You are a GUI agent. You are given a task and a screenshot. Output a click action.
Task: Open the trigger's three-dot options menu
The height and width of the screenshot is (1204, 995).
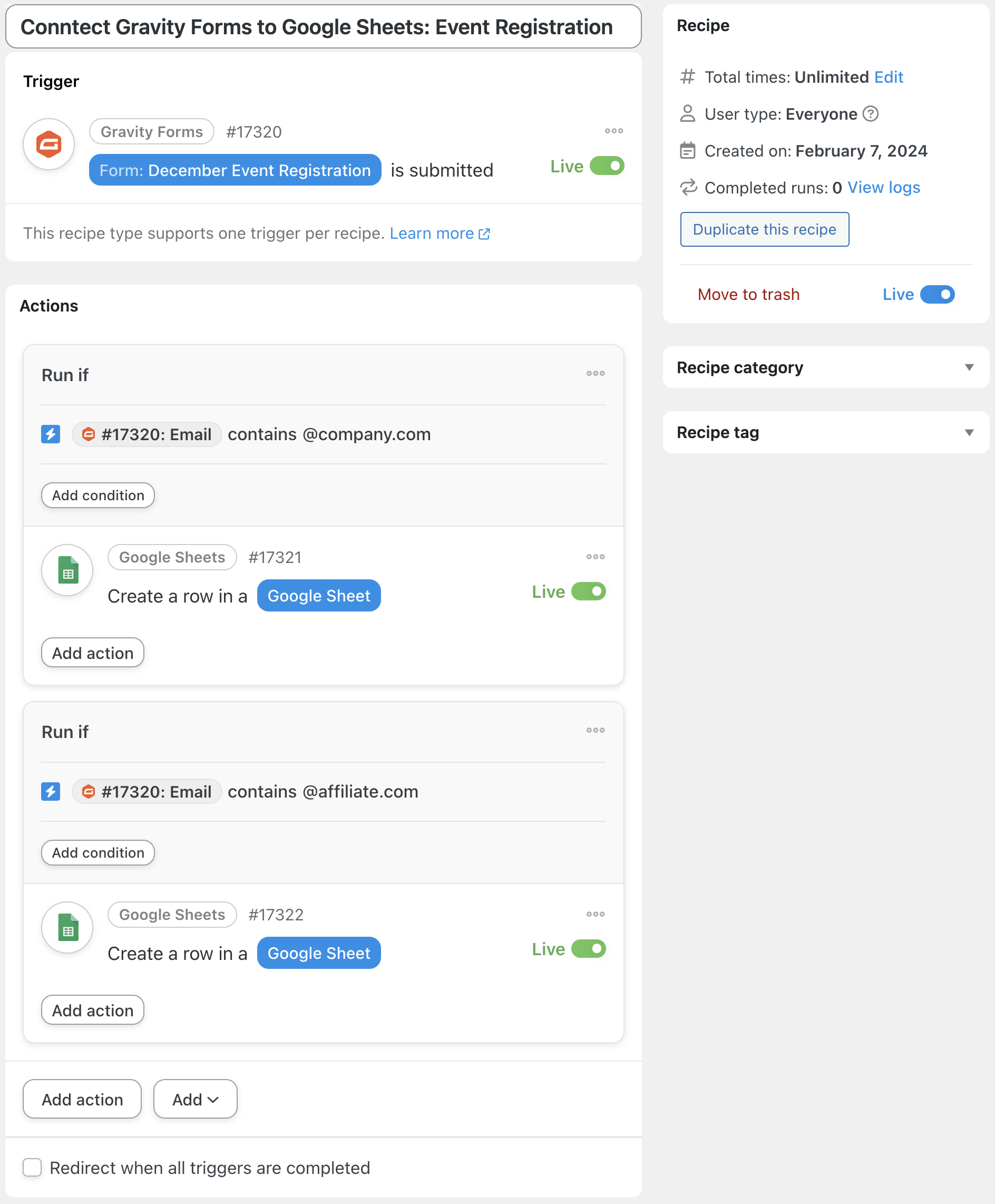coord(613,131)
